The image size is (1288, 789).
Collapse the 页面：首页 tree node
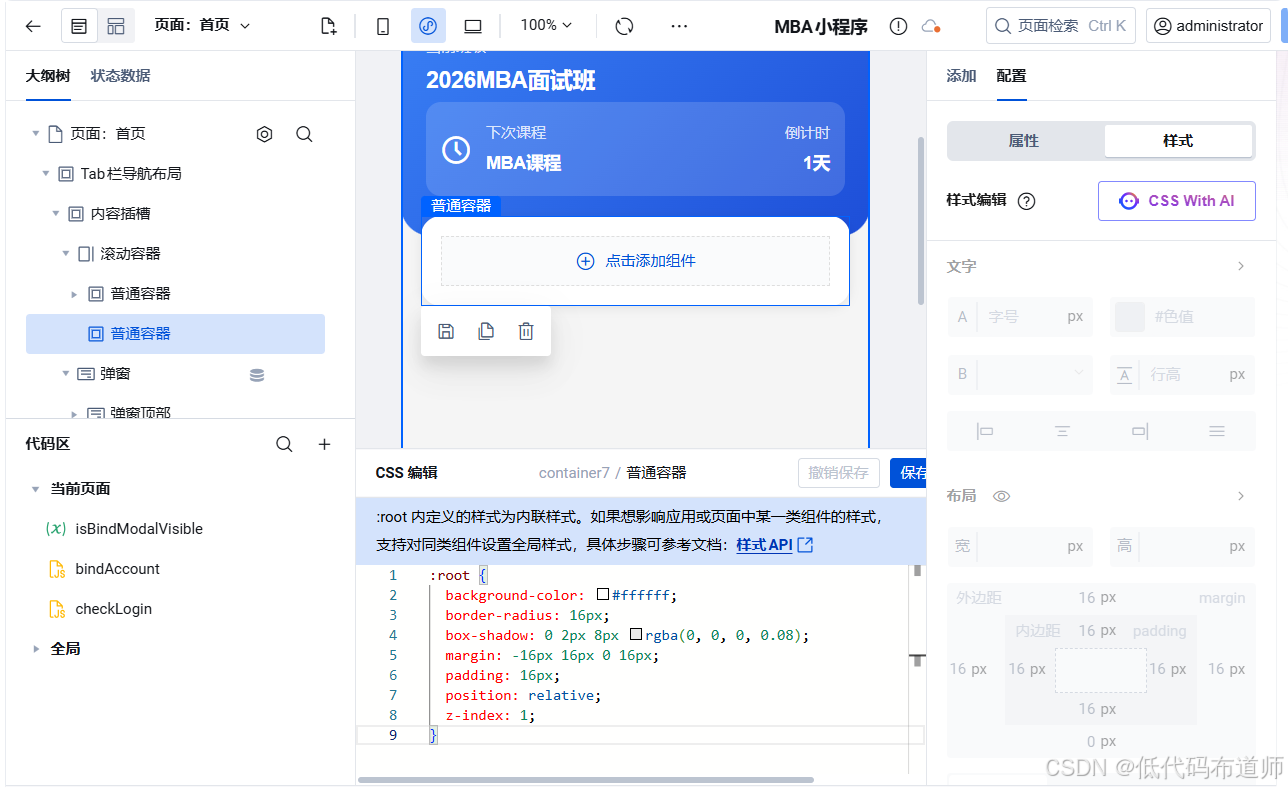[x=36, y=133]
